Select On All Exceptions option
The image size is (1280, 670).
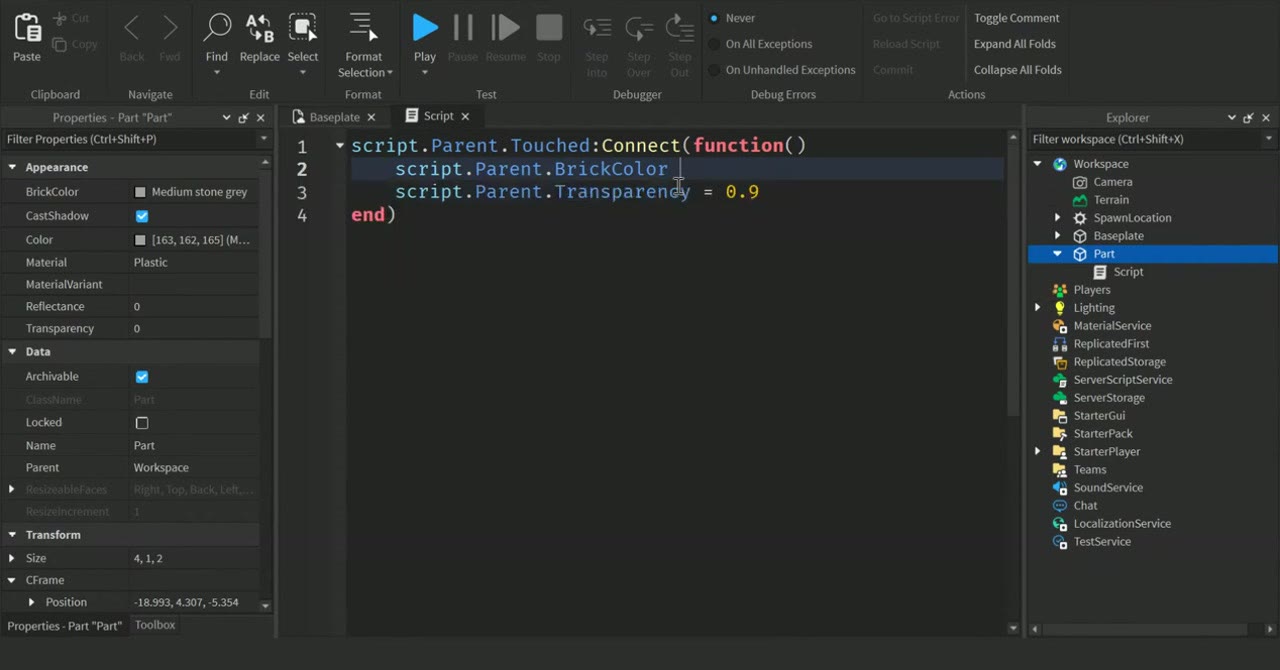pos(714,44)
